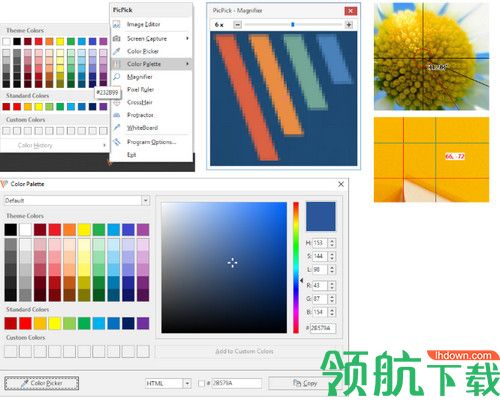Click last empty custom color slot in dialog
This screenshot has height=403, width=500.
(143, 351)
